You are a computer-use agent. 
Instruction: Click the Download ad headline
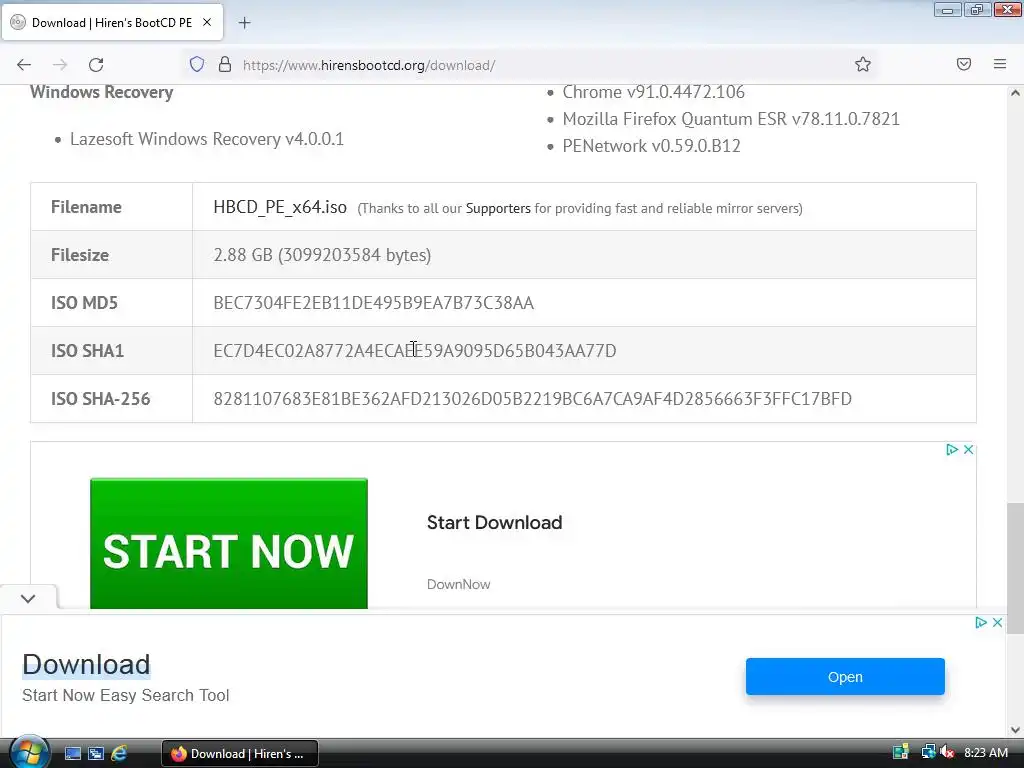pos(86,665)
